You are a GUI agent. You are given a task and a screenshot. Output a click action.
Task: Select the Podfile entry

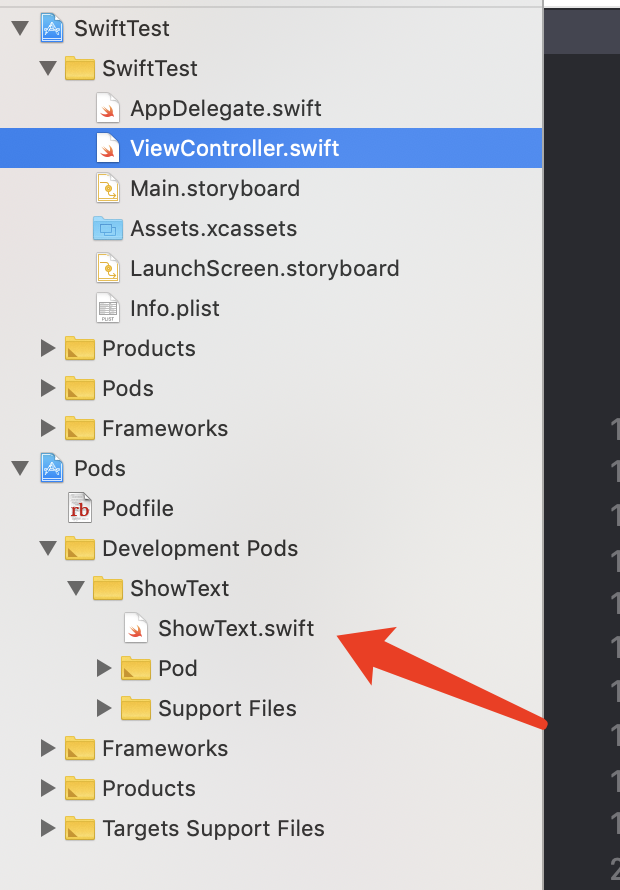pyautogui.click(x=138, y=508)
